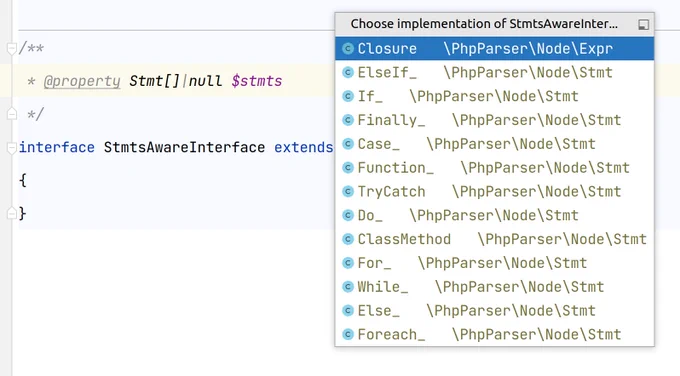This screenshot has width=680, height=376.
Task: Click the null type in docblock
Action: click(206, 82)
